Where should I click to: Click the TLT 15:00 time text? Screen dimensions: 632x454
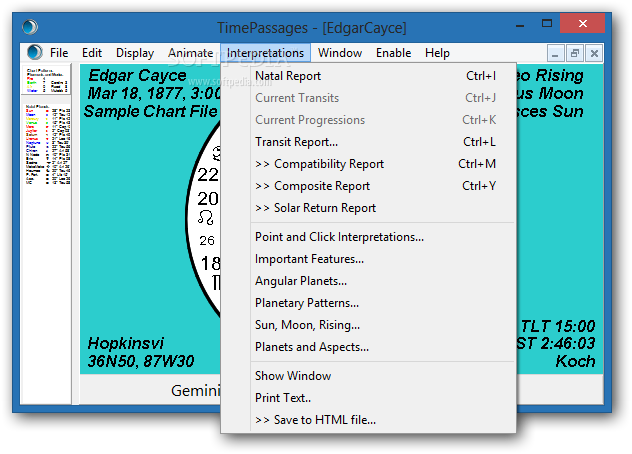click(x=558, y=326)
